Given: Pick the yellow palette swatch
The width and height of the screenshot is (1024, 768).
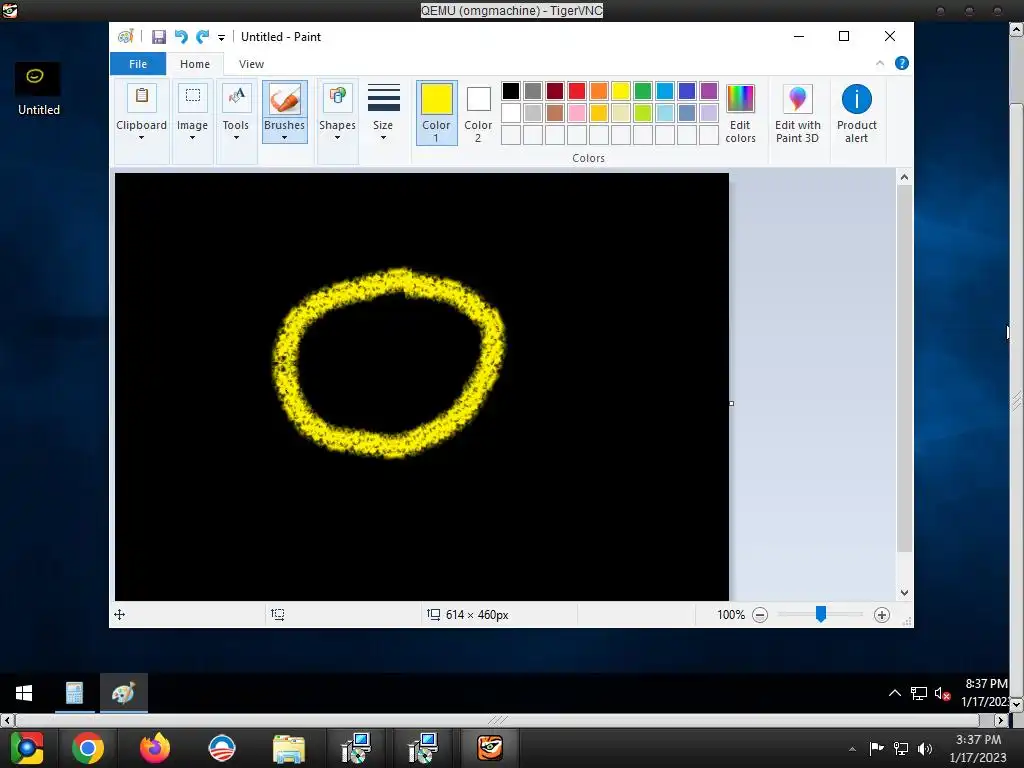Looking at the screenshot, I should click(620, 91).
